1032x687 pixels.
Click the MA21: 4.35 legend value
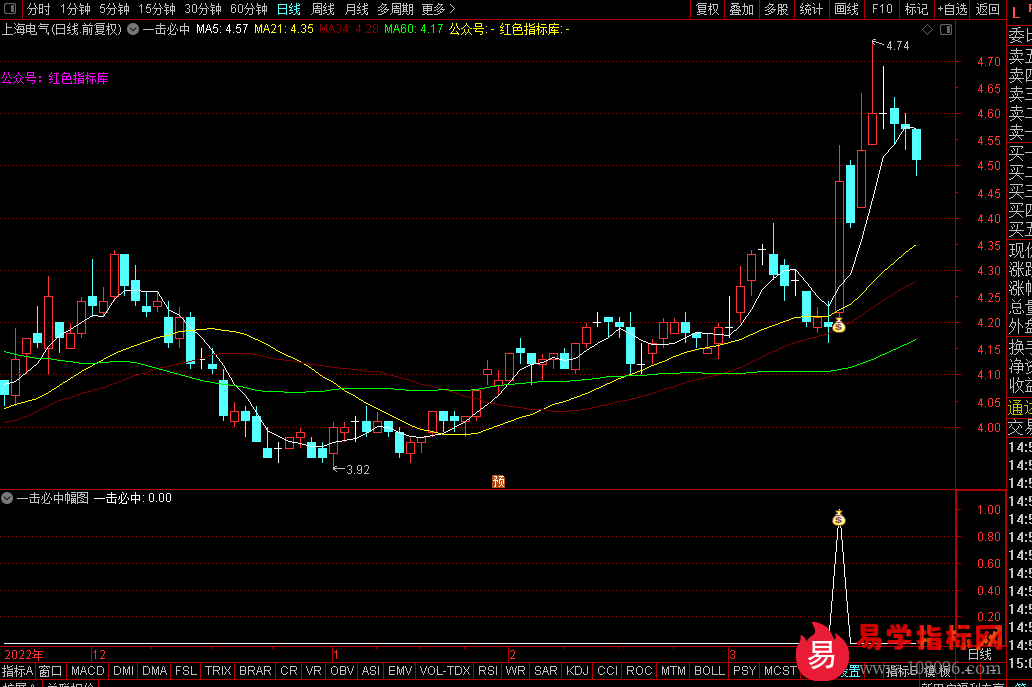284,30
